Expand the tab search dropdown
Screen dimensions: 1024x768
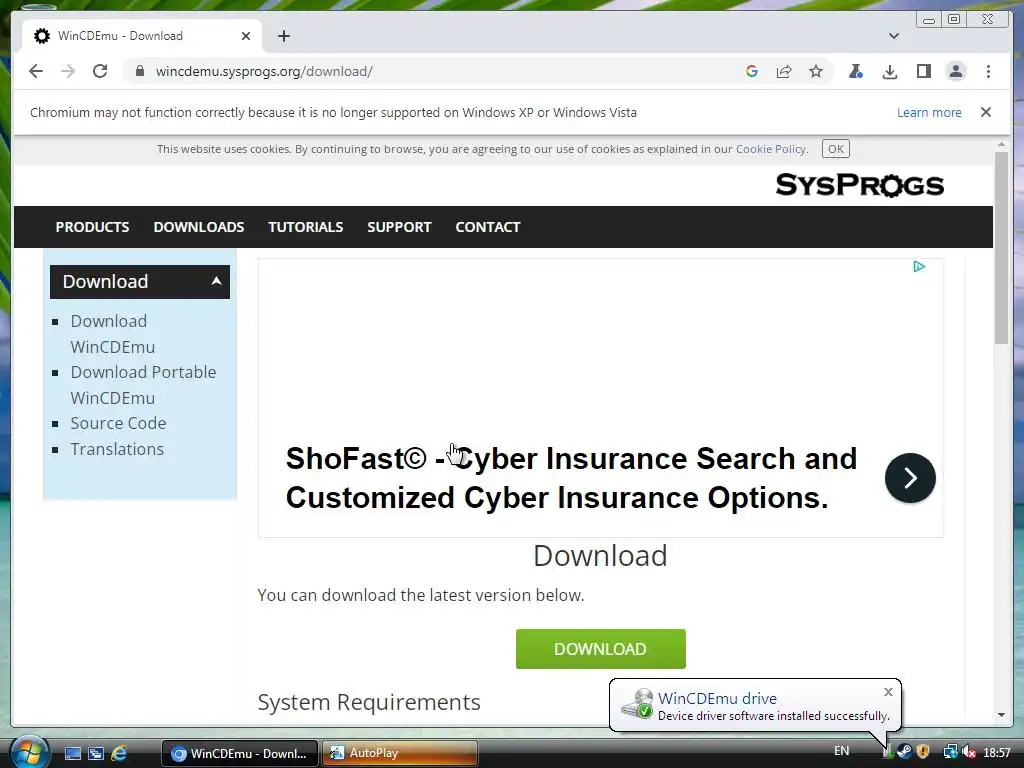tap(893, 36)
